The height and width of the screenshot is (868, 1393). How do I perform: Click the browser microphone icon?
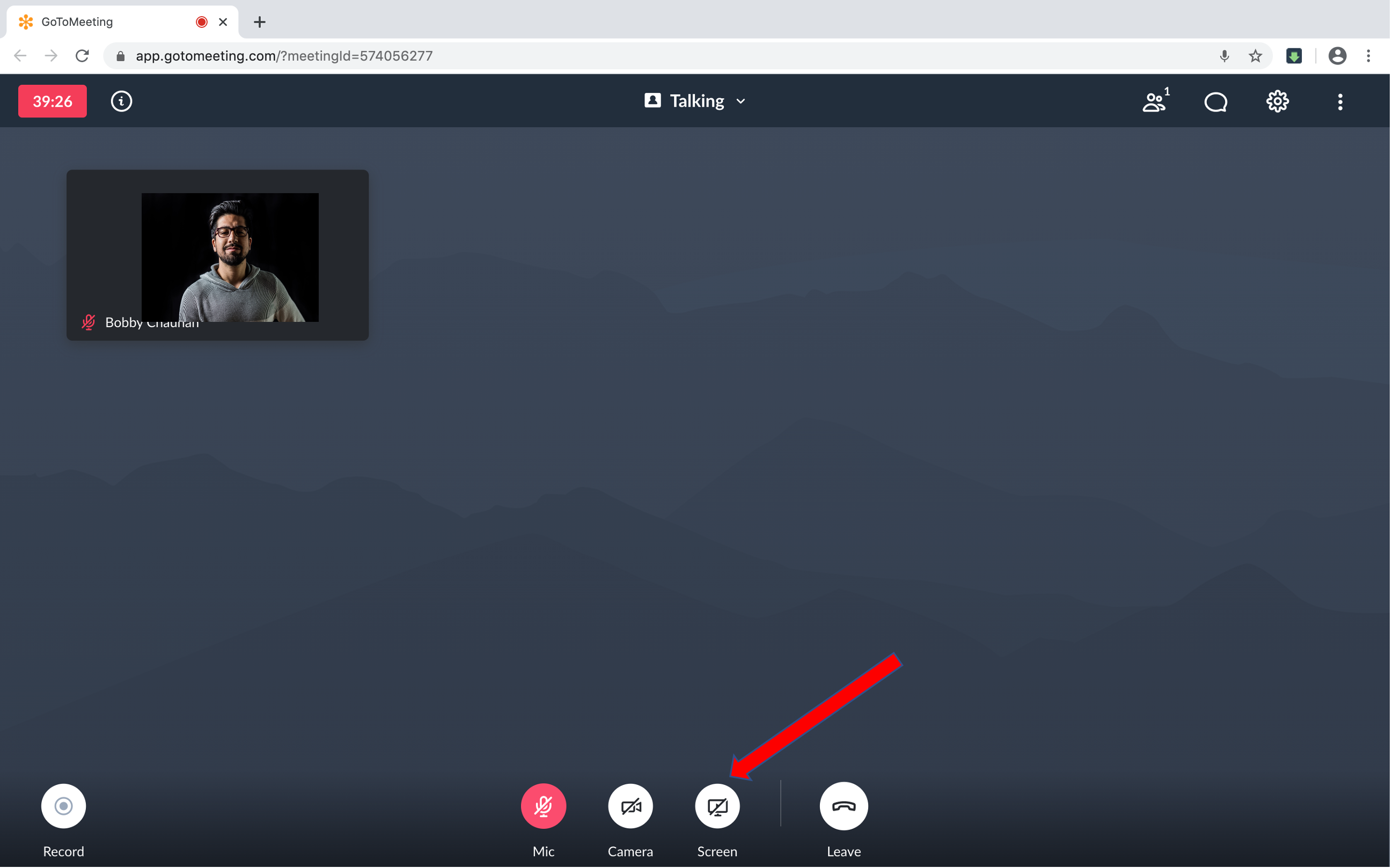(1224, 56)
